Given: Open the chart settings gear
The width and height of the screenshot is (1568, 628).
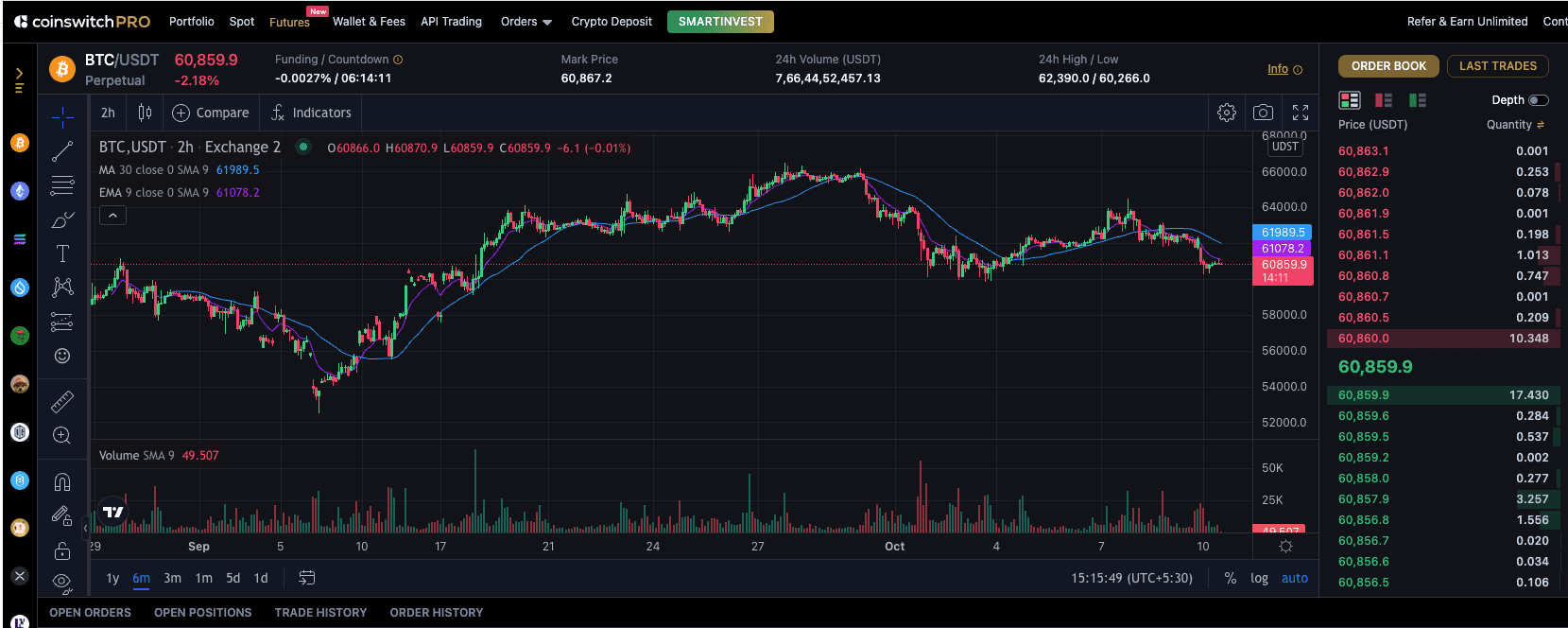Looking at the screenshot, I should (1227, 113).
